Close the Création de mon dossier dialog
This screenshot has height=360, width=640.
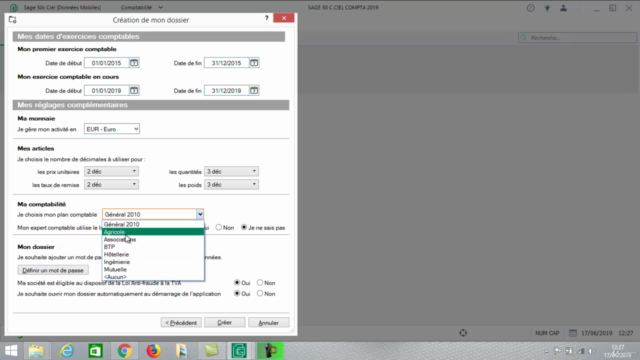[x=284, y=18]
